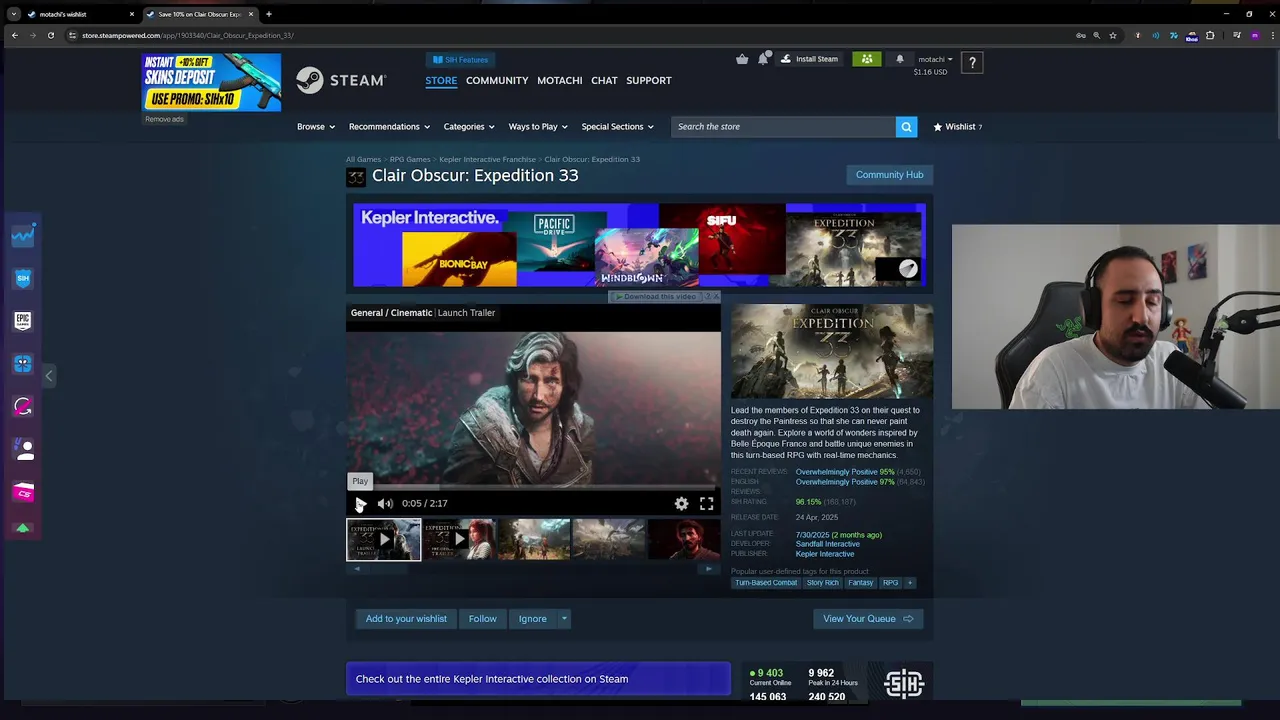The height and width of the screenshot is (720, 1280).
Task: Click the green friends icon button
Action: click(867, 59)
